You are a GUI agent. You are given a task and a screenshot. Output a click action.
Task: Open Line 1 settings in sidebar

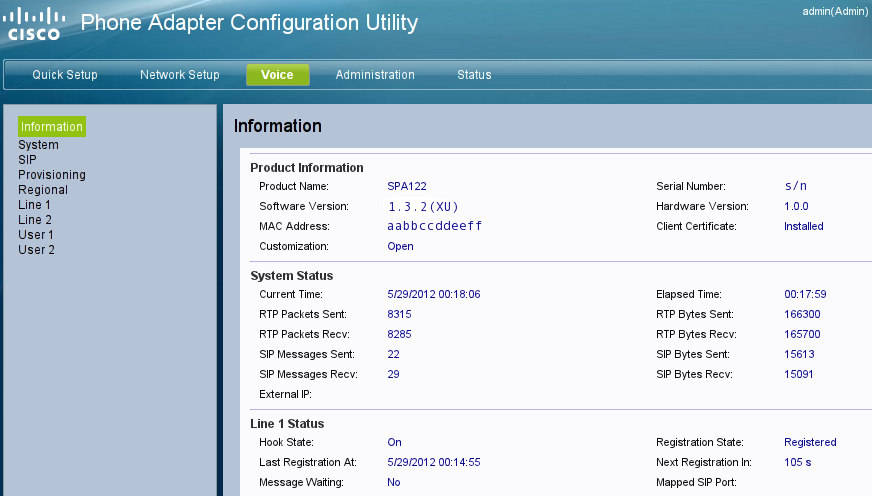pos(35,205)
